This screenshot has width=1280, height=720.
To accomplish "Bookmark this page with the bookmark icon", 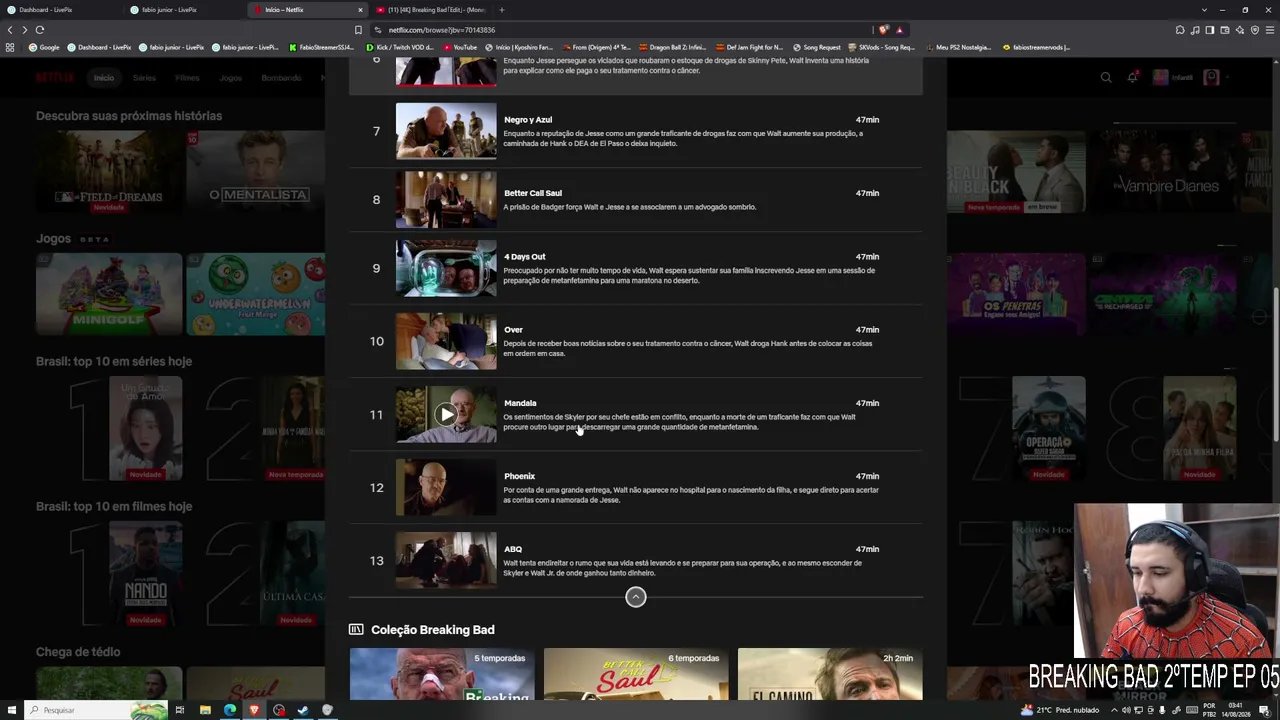I will [359, 30].
